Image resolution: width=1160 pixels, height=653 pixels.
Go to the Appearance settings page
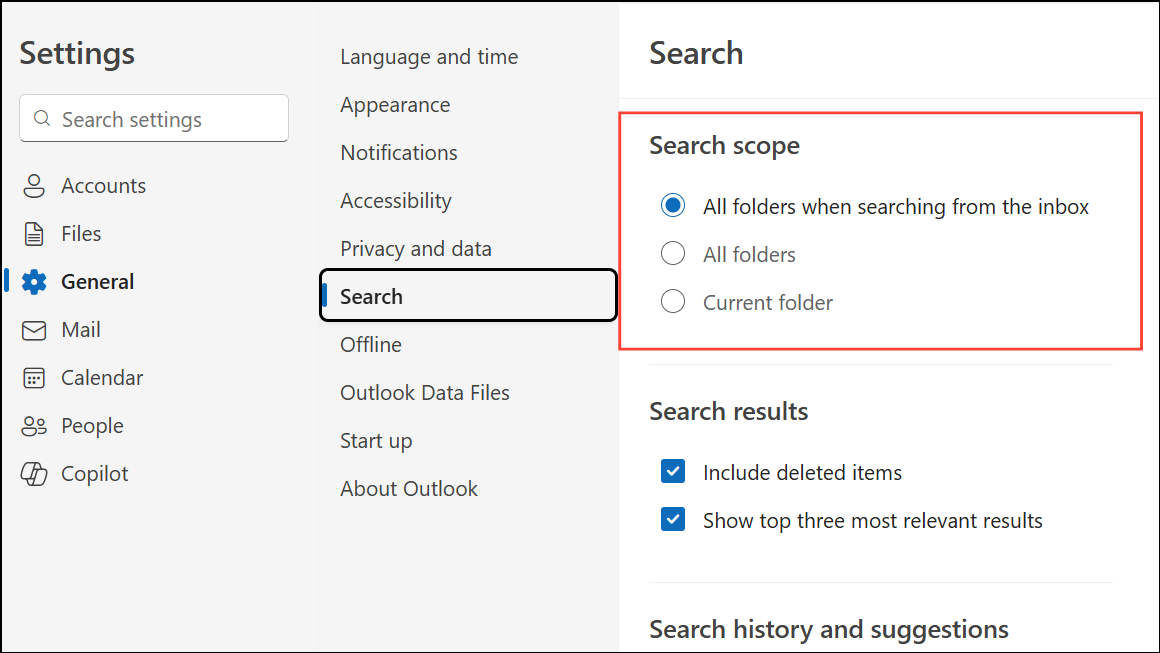click(x=395, y=105)
